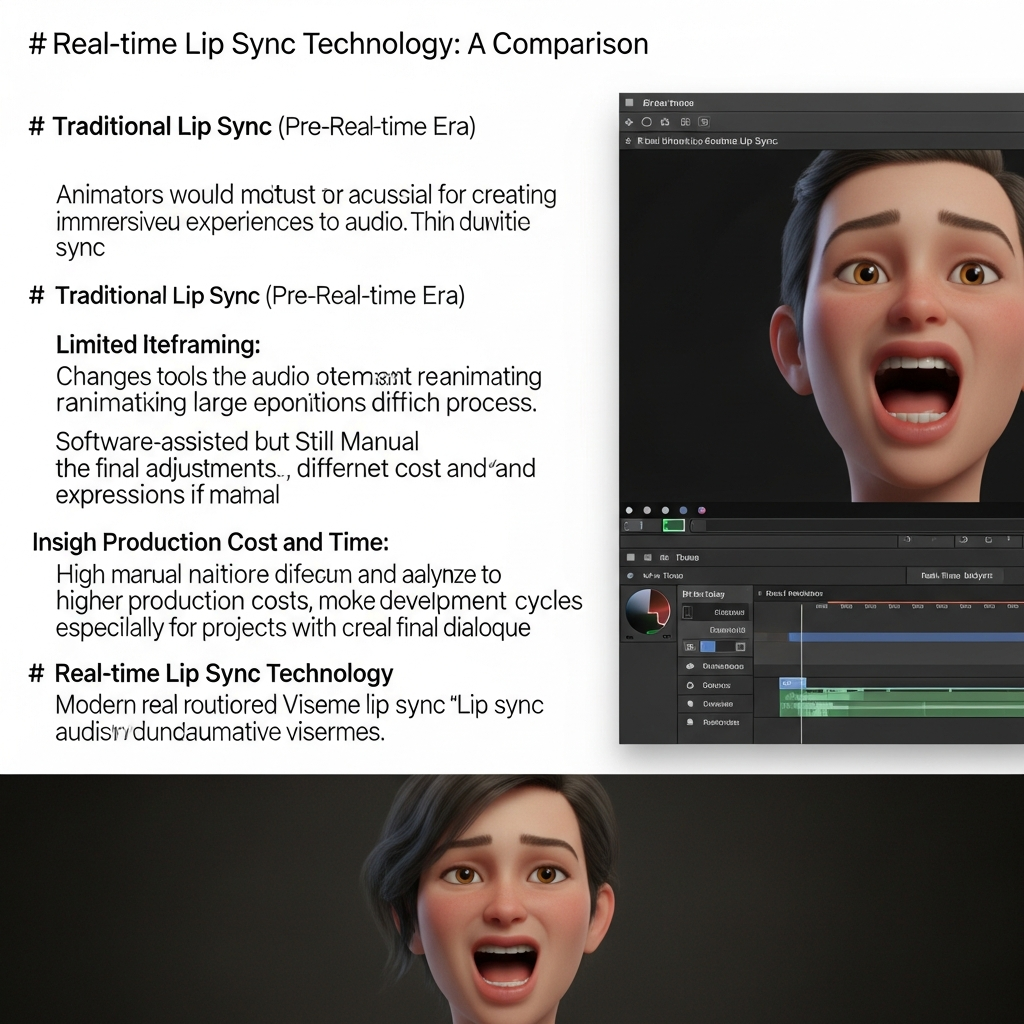Select the first white dot below the viewport
This screenshot has width=1024, height=1024.
(629, 510)
